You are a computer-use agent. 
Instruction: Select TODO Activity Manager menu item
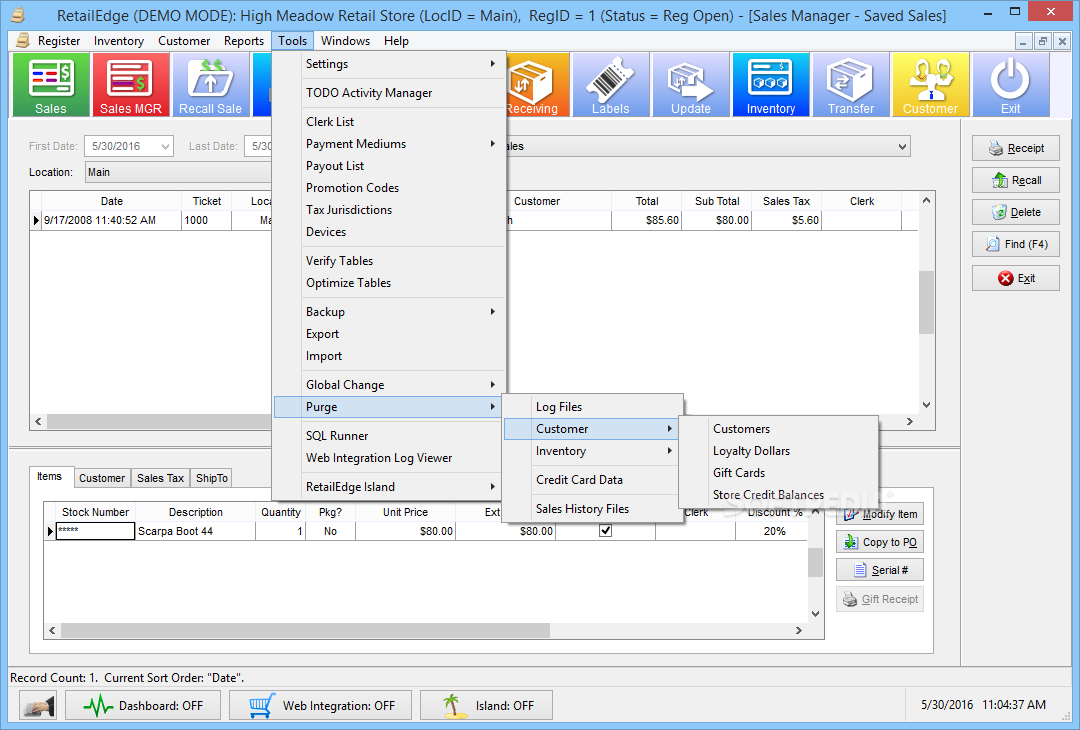(390, 93)
